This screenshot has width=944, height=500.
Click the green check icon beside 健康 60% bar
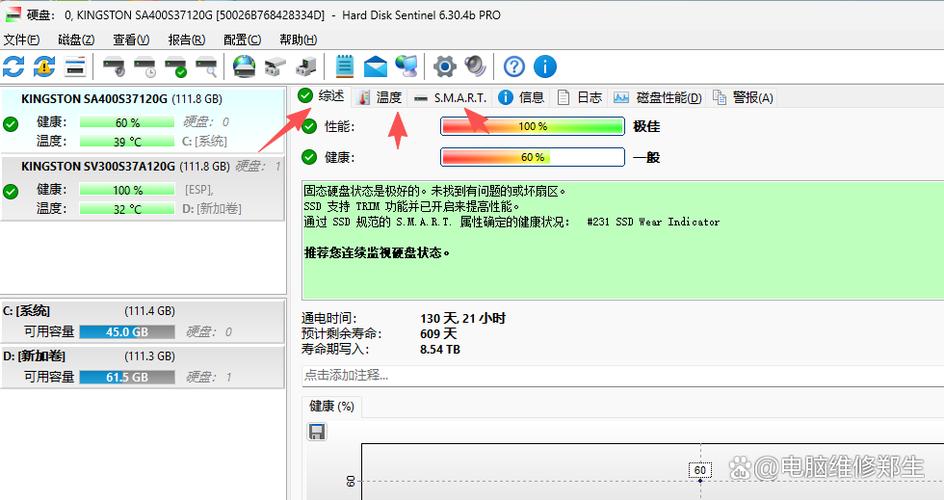pos(309,157)
